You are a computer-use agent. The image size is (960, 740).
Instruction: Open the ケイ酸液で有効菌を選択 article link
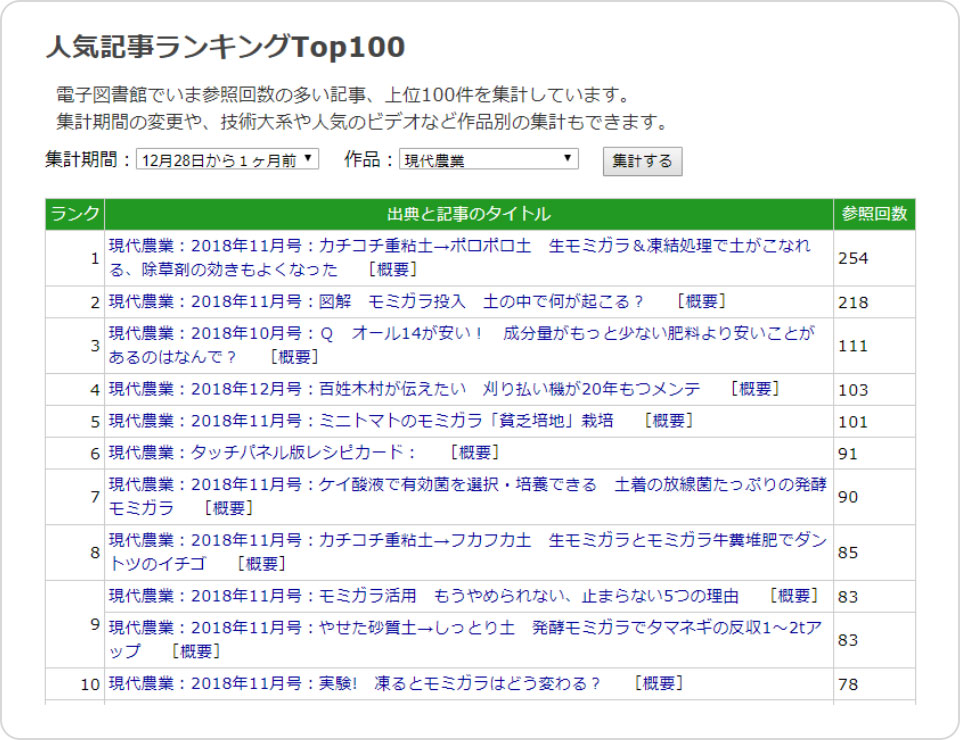pos(468,496)
